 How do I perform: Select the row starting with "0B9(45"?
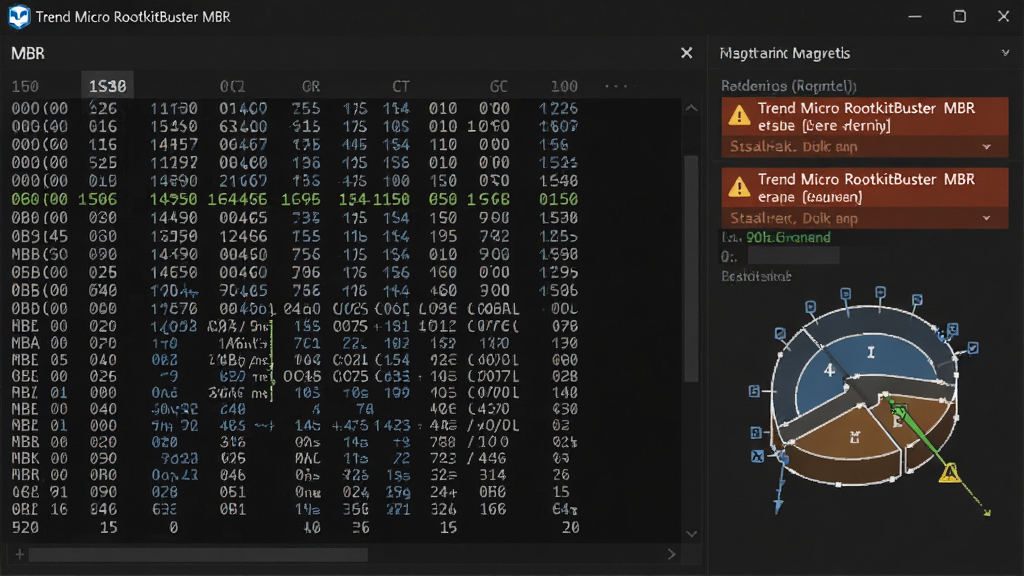[295, 236]
